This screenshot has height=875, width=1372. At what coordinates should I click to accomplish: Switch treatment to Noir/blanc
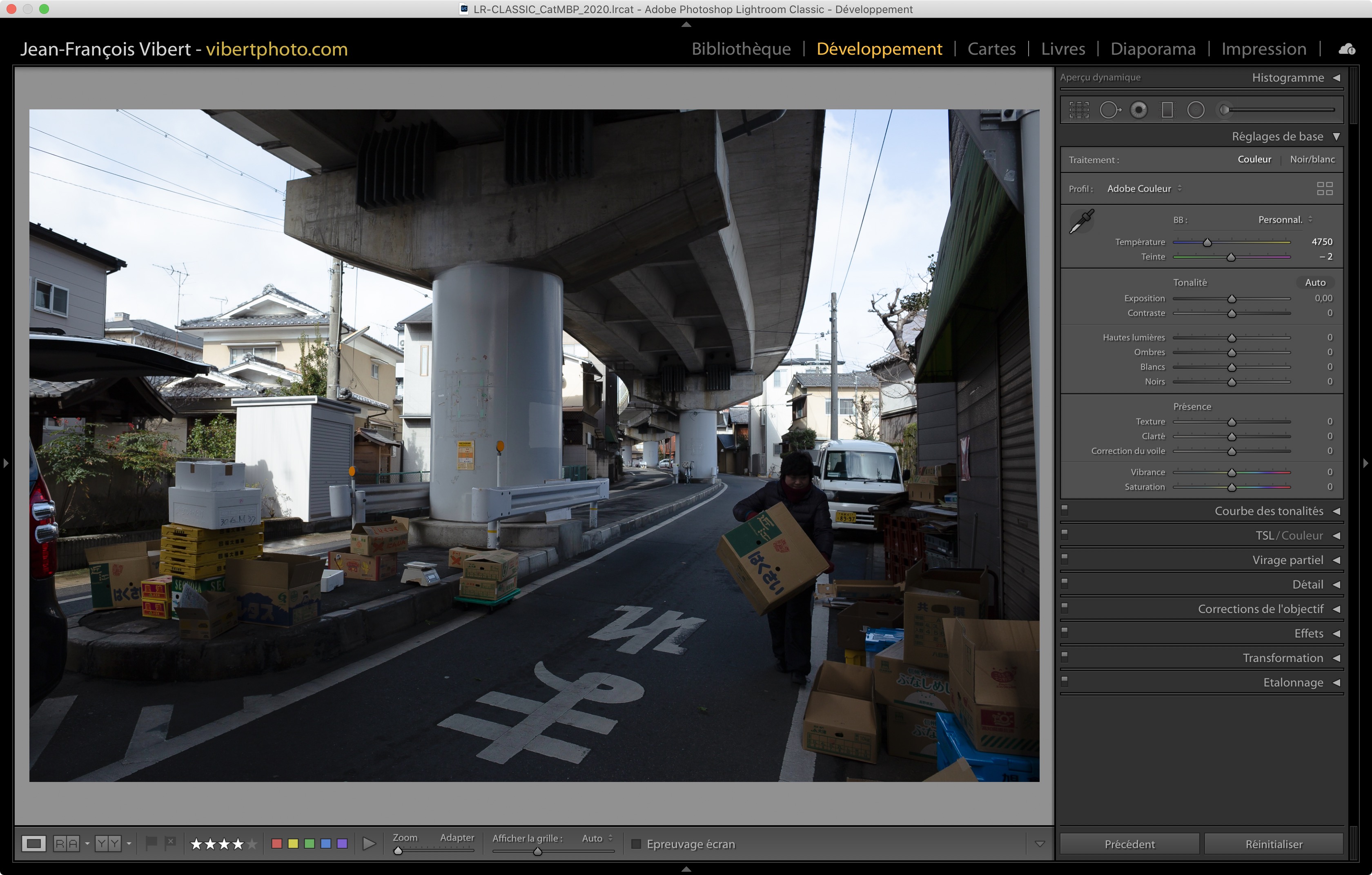tap(1312, 160)
